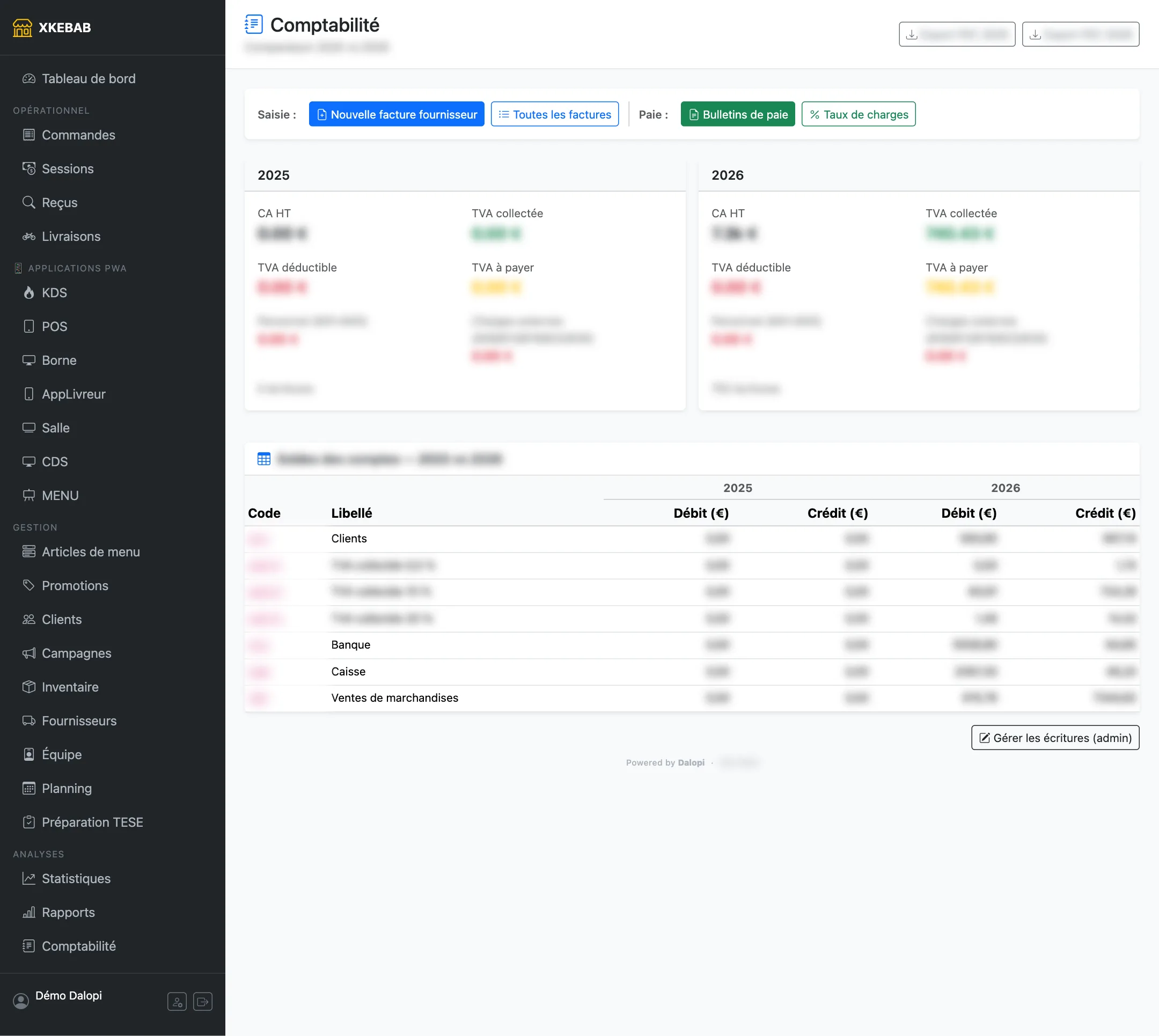Click the Équipe badge icon

click(29, 754)
